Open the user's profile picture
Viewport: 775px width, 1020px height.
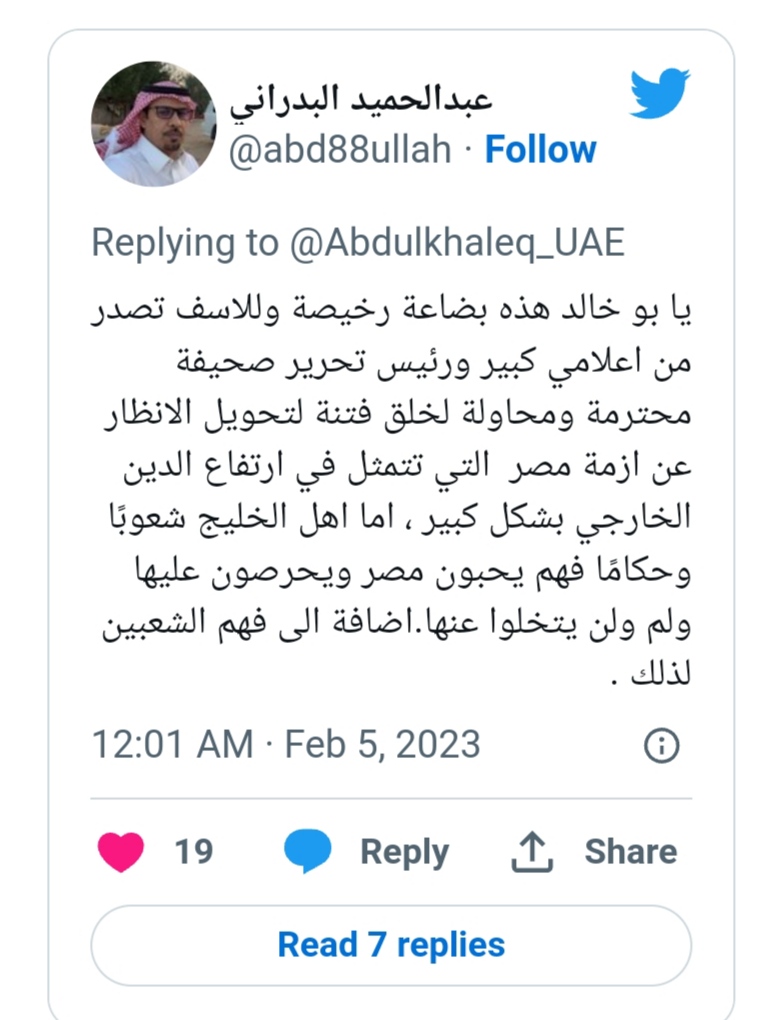[x=154, y=124]
